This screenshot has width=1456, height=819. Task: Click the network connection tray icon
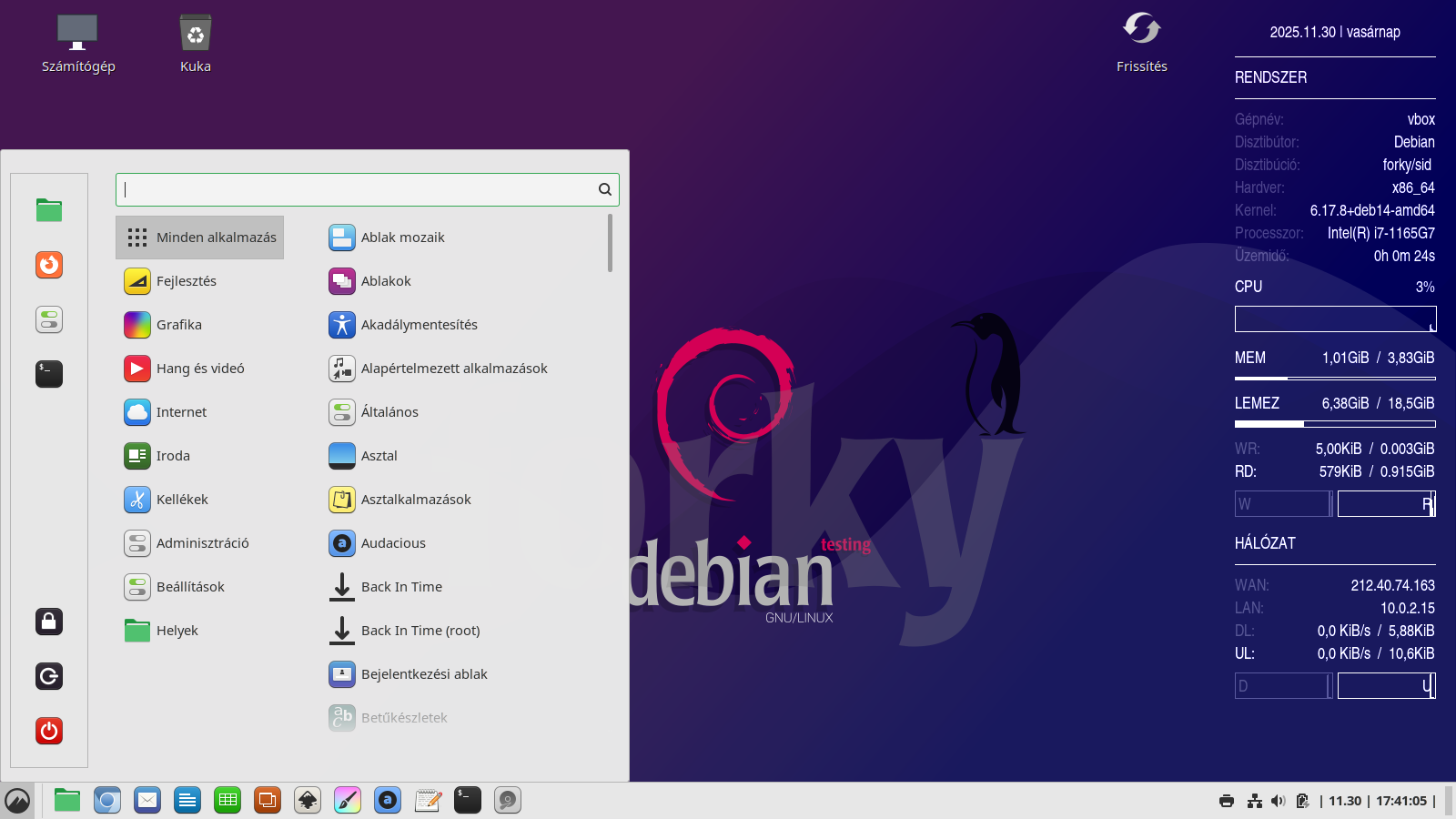pos(1255,801)
